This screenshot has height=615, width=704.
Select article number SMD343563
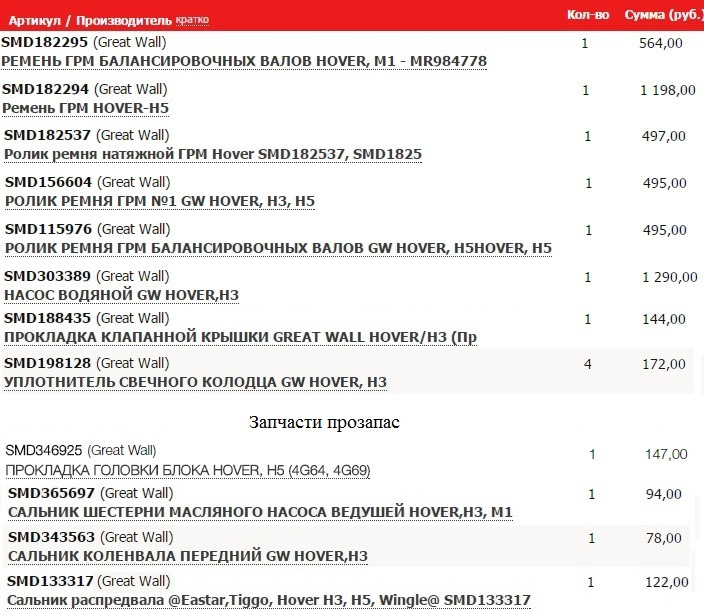tap(51, 537)
